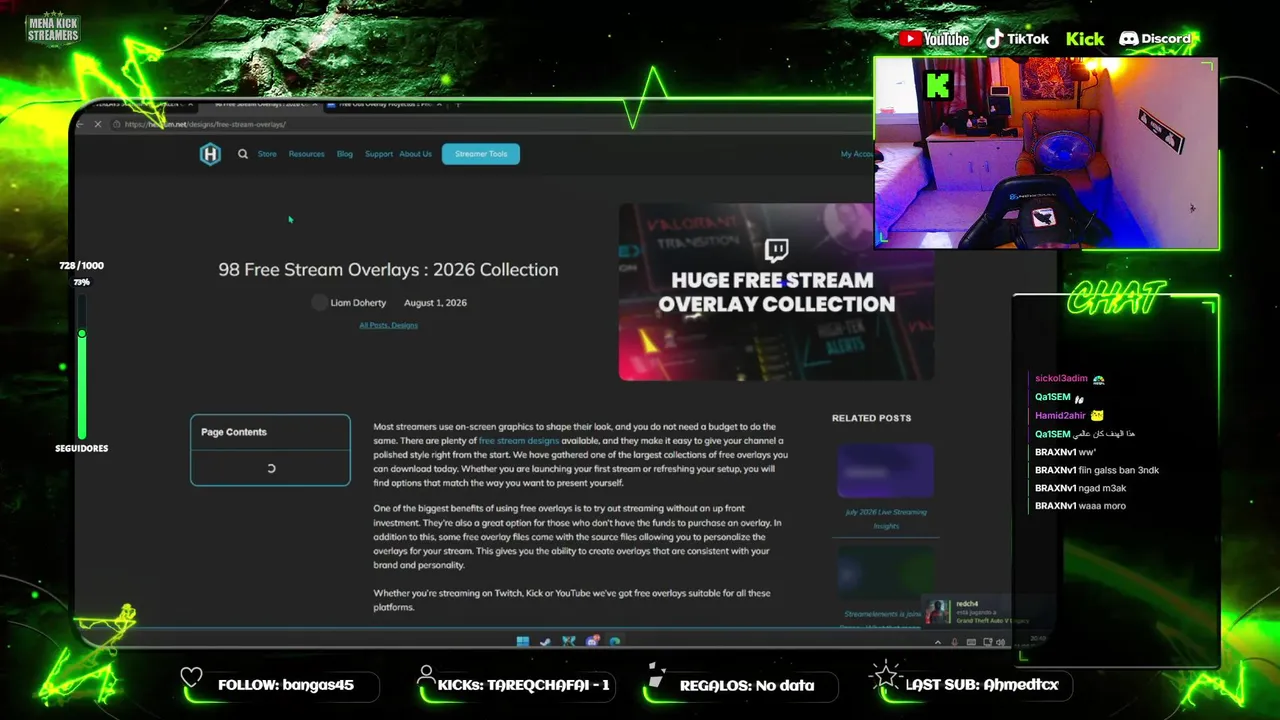Click the site info icon beside the URL

(x=117, y=124)
